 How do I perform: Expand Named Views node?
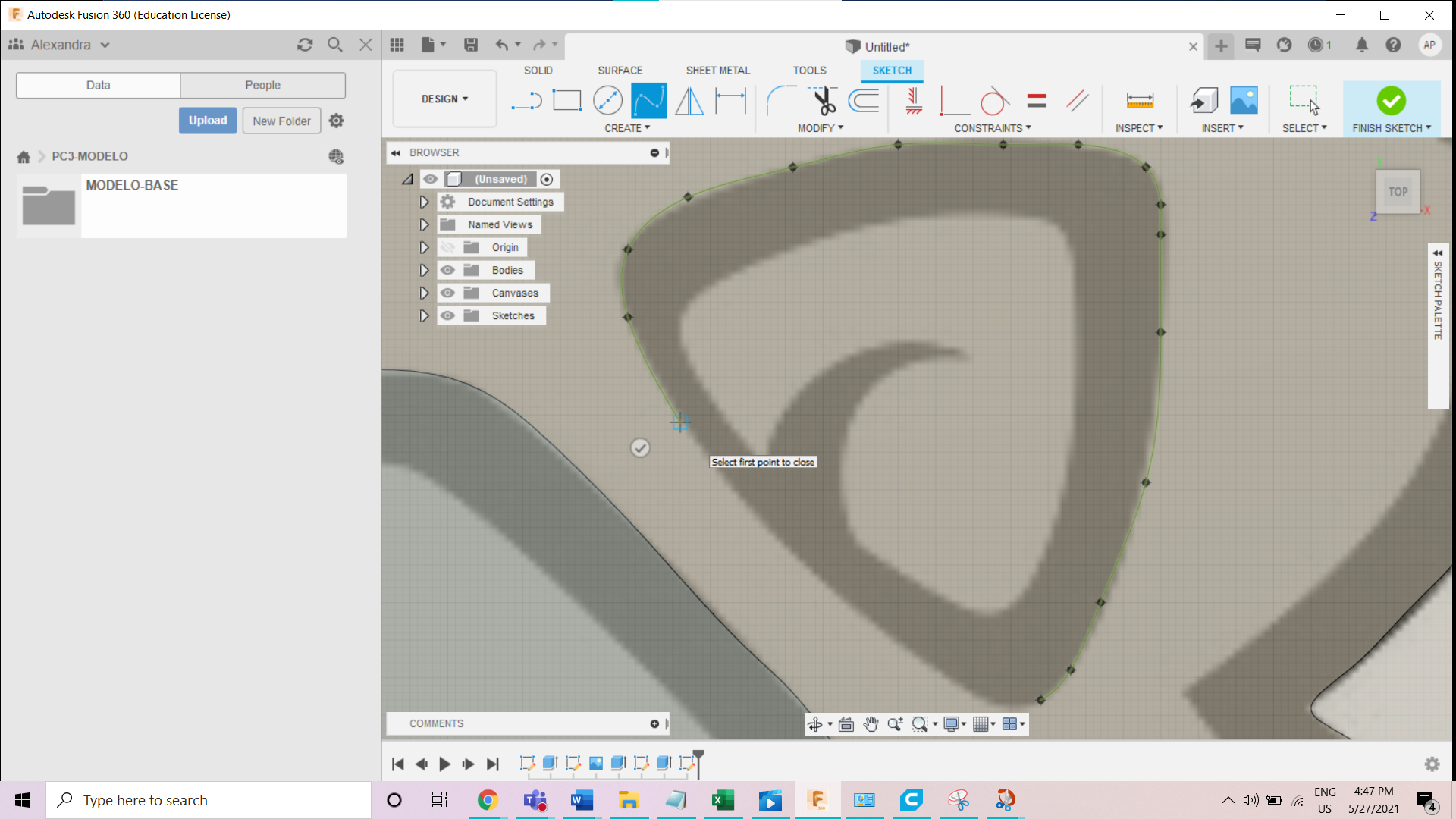pyautogui.click(x=424, y=224)
